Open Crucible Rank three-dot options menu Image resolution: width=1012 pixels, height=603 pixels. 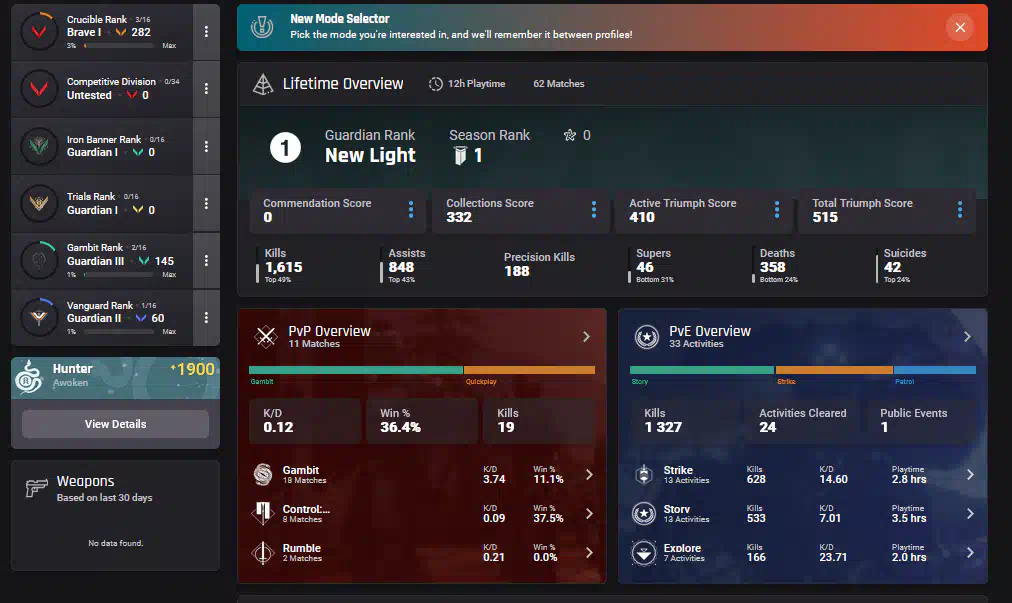click(x=206, y=32)
